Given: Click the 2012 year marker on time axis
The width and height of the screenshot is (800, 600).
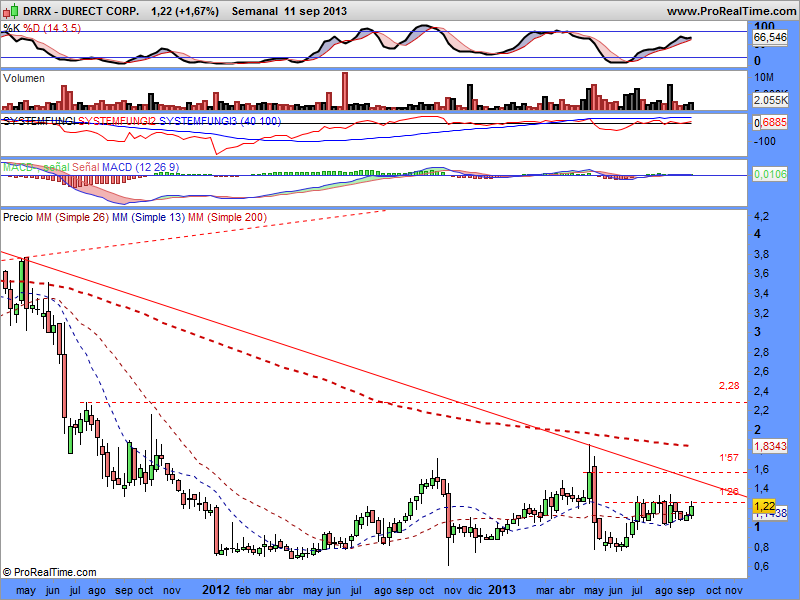Looking at the screenshot, I should click(216, 590).
